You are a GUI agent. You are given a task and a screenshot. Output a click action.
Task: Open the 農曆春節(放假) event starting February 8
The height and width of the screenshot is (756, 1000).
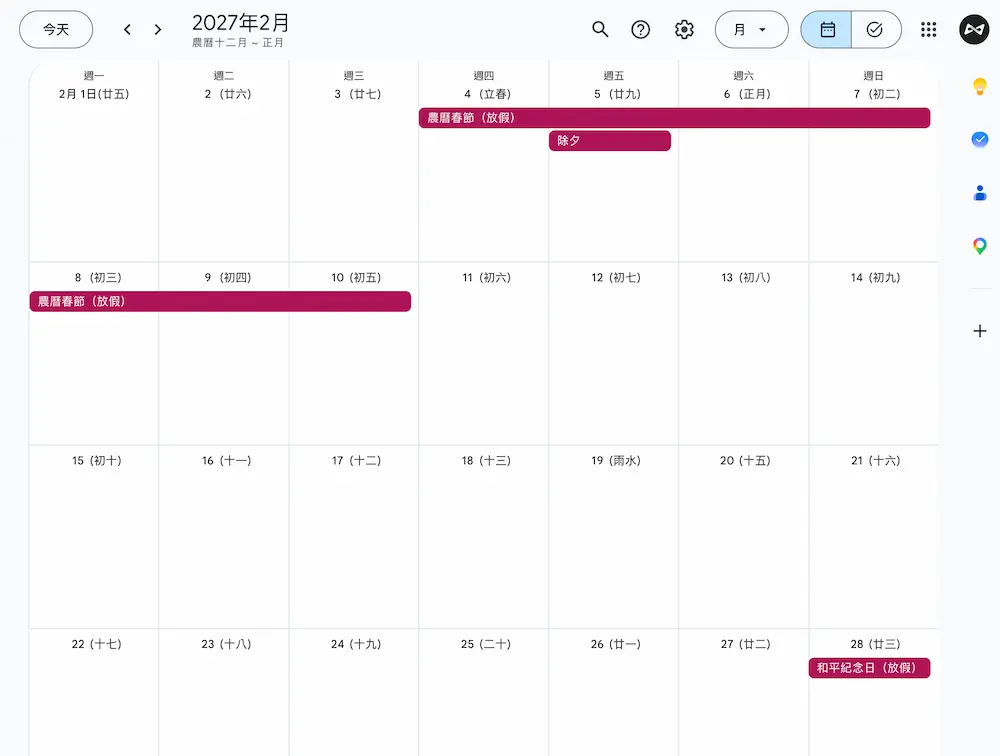coord(220,301)
